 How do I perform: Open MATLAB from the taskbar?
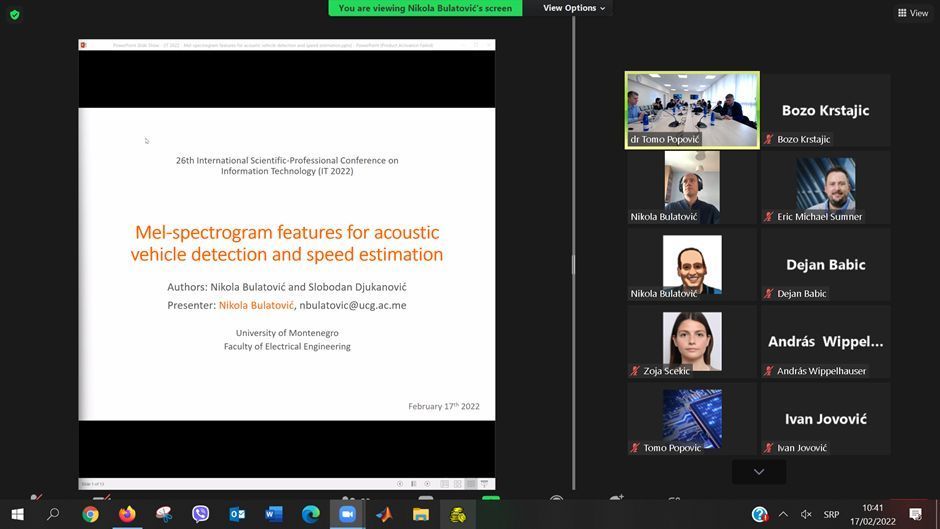point(384,514)
